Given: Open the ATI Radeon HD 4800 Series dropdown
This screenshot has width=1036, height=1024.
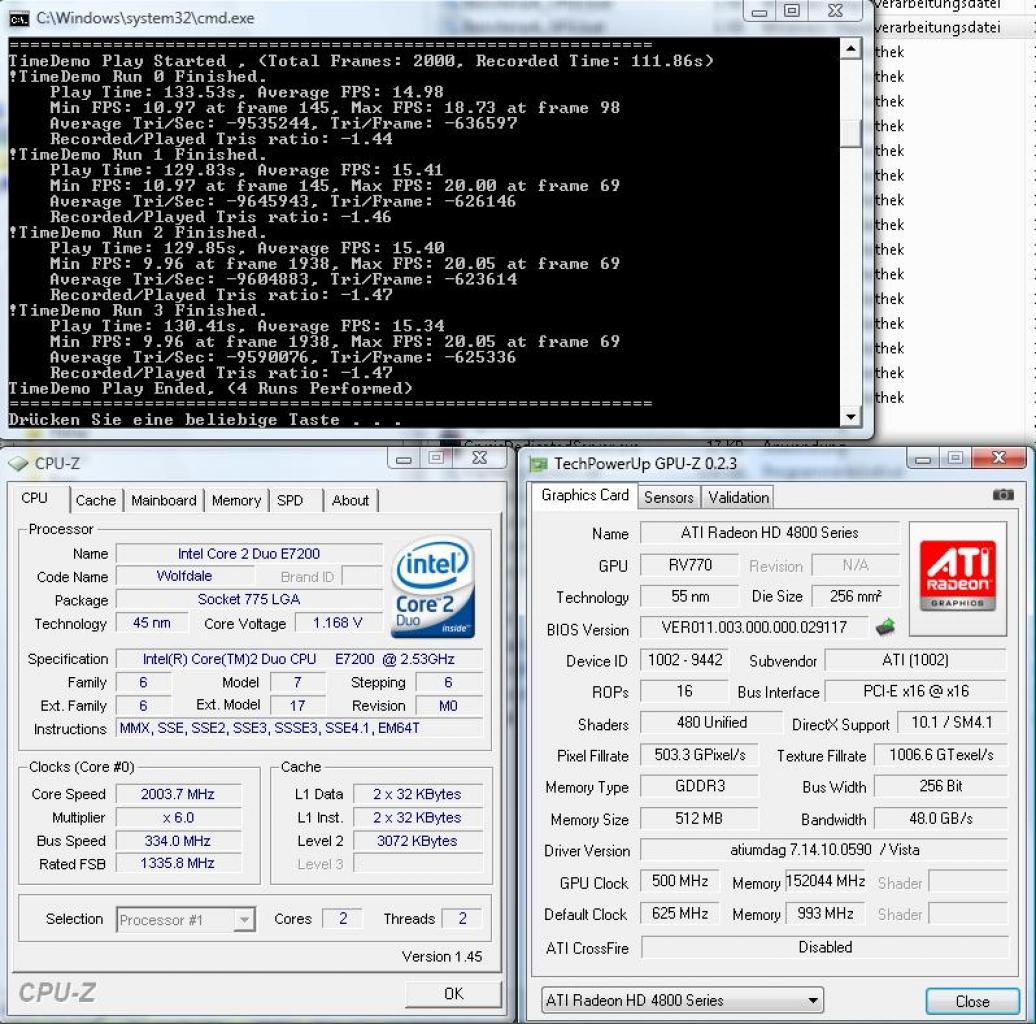Looking at the screenshot, I should pyautogui.click(x=683, y=1001).
